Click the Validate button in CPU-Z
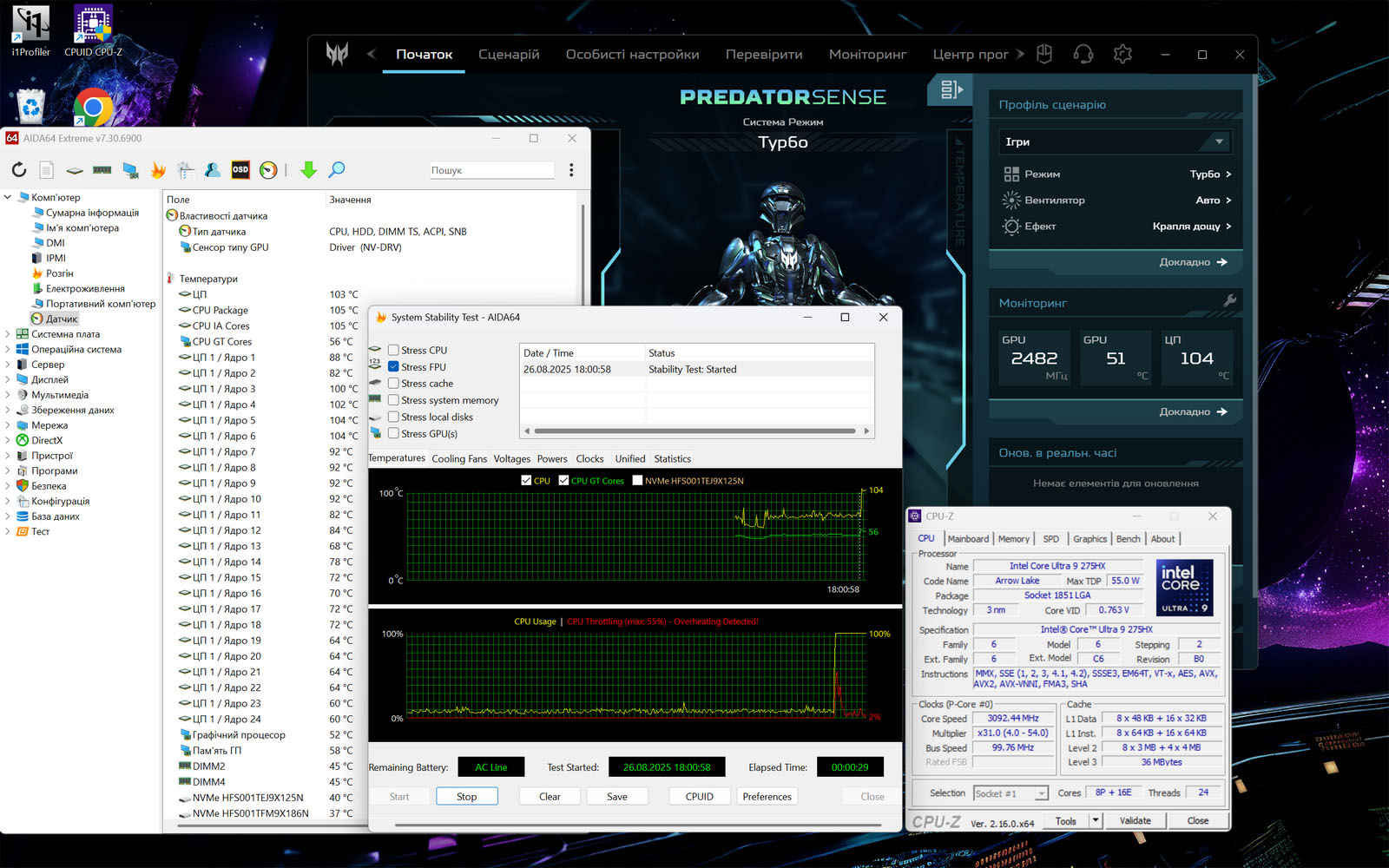This screenshot has height=868, width=1389. tap(1135, 820)
